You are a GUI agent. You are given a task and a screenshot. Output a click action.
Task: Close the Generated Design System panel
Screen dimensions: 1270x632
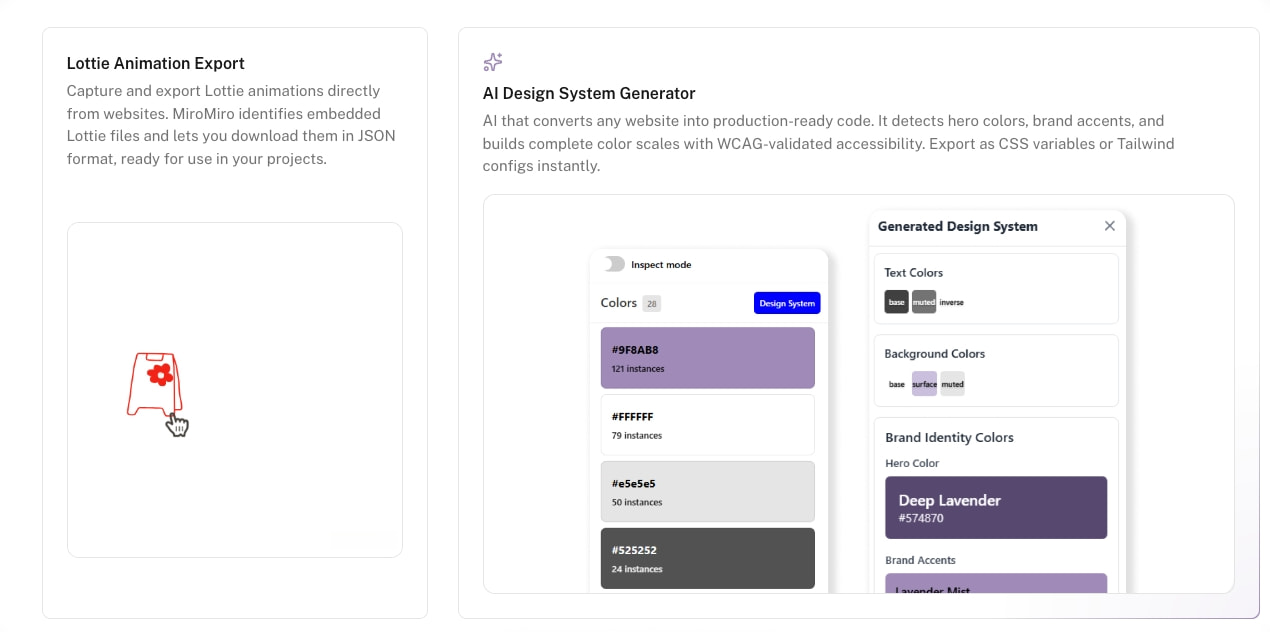[1109, 226]
